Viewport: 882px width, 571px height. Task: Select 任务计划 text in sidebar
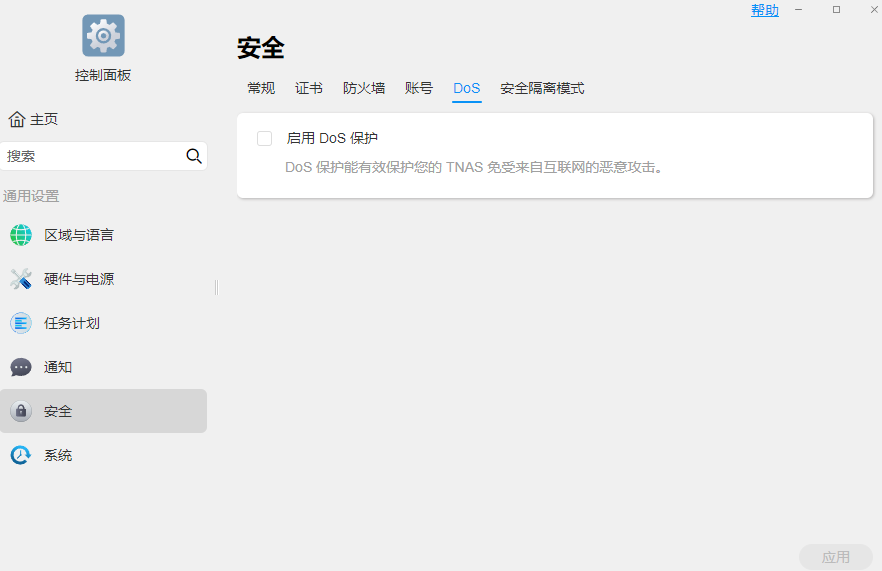(72, 323)
